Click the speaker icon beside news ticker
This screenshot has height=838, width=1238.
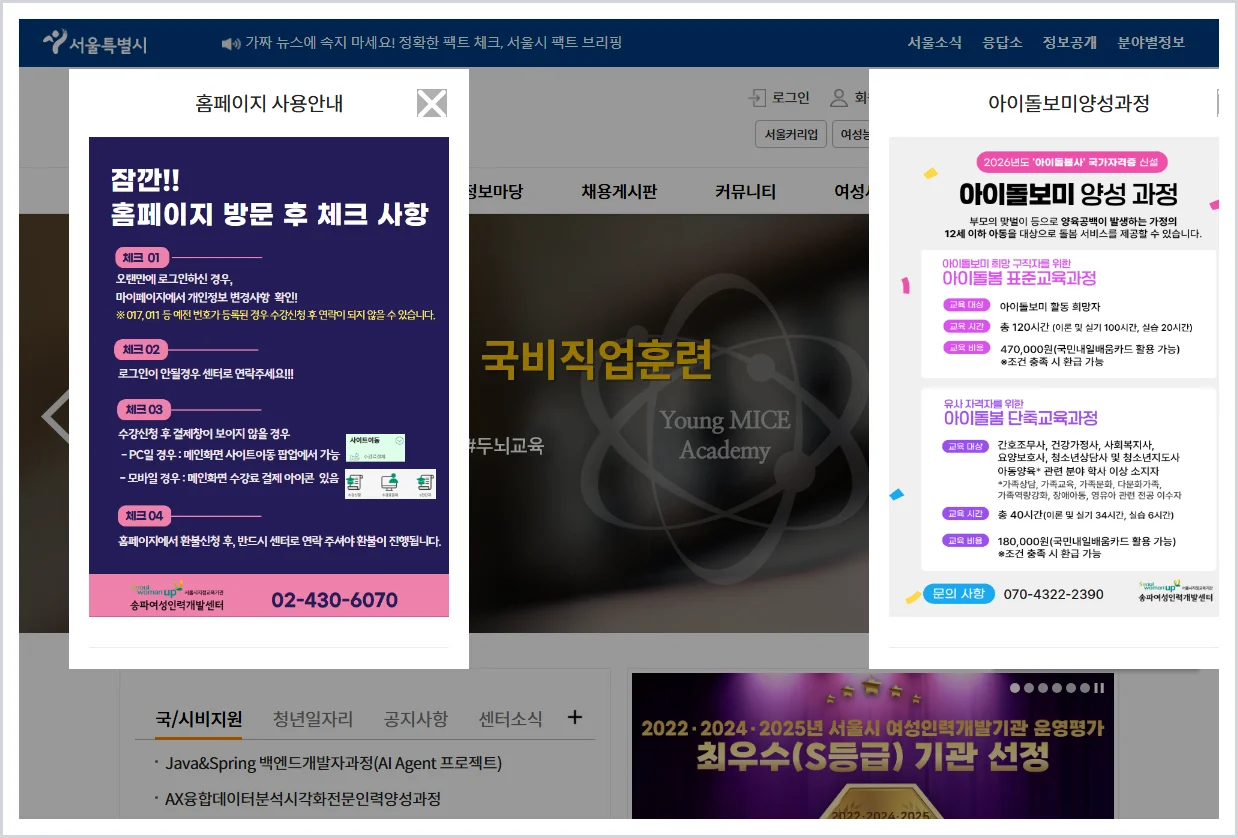231,43
